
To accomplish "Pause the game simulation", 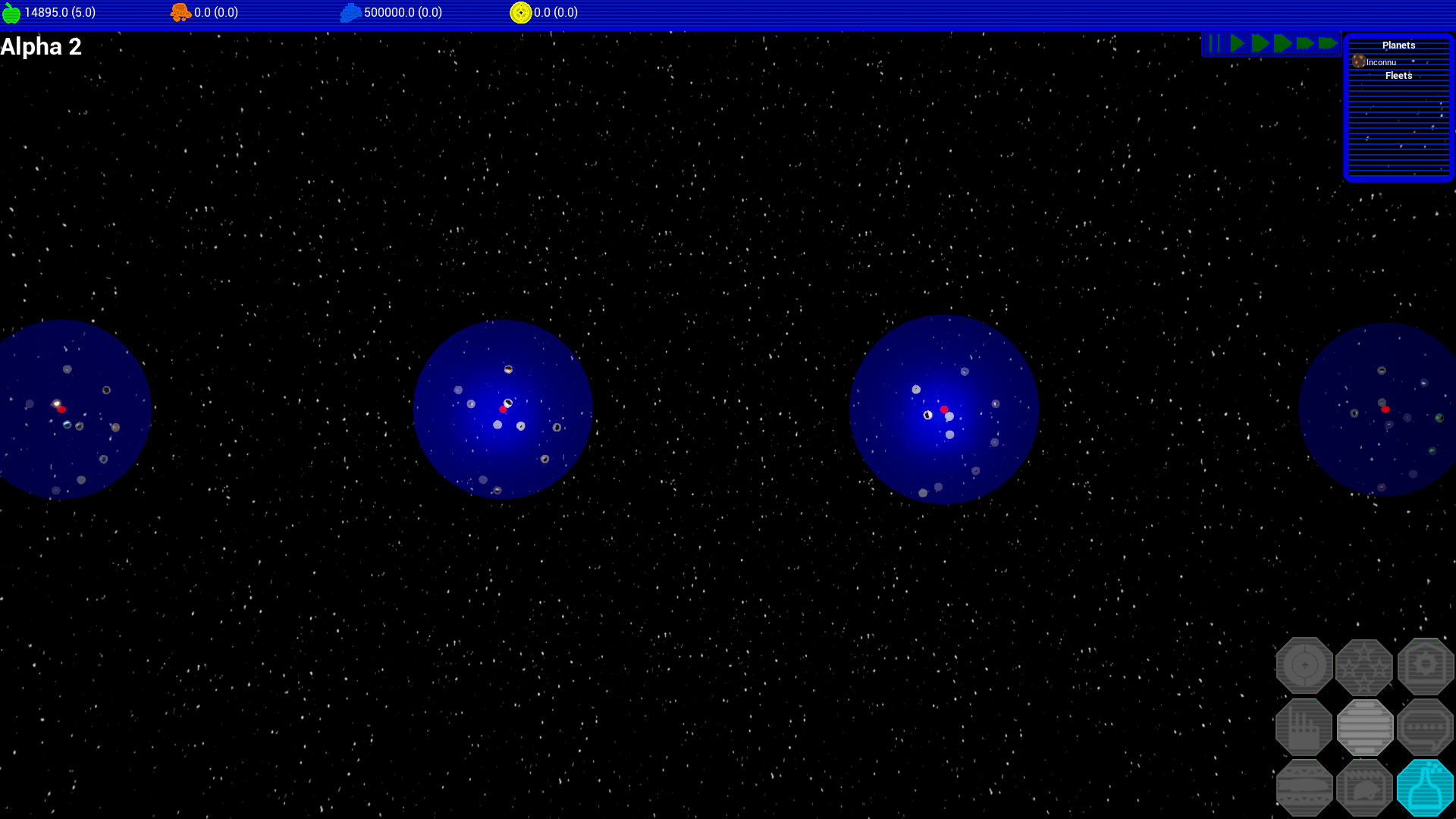I will click(1214, 43).
